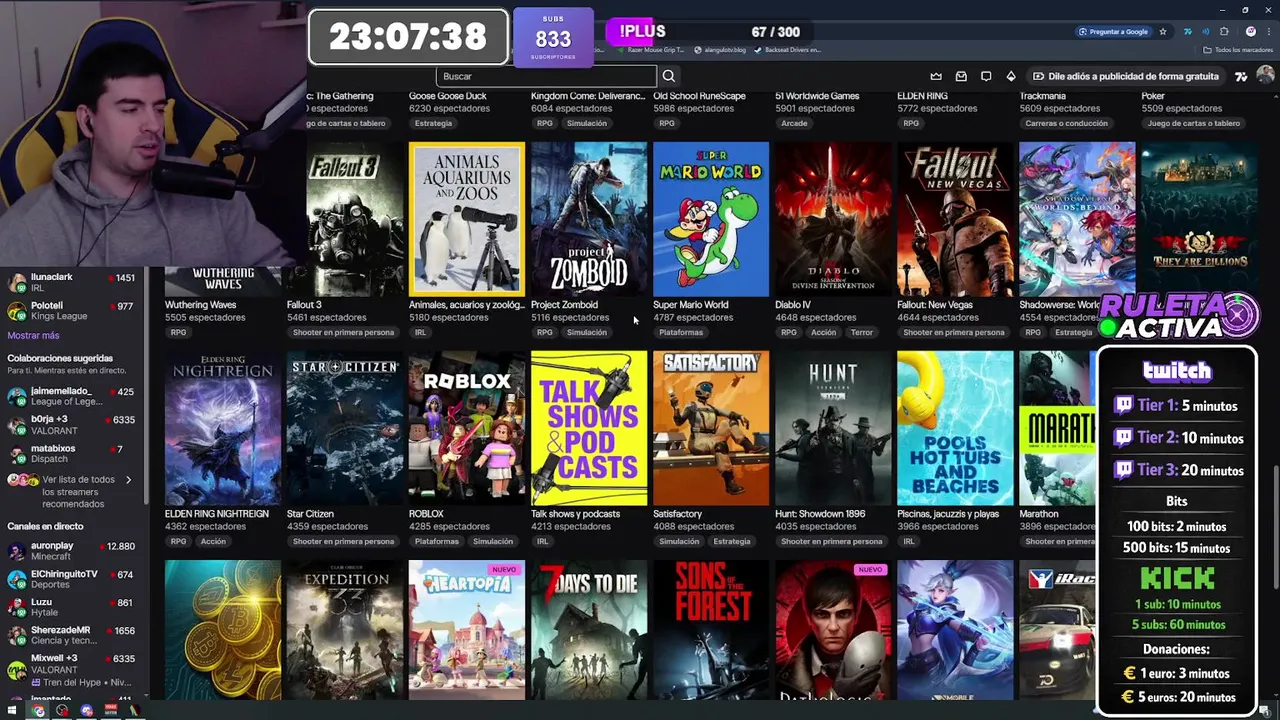Viewport: 1280px width, 720px height.
Task: Click SherezadeMR channel avatar
Action: [x=16, y=636]
